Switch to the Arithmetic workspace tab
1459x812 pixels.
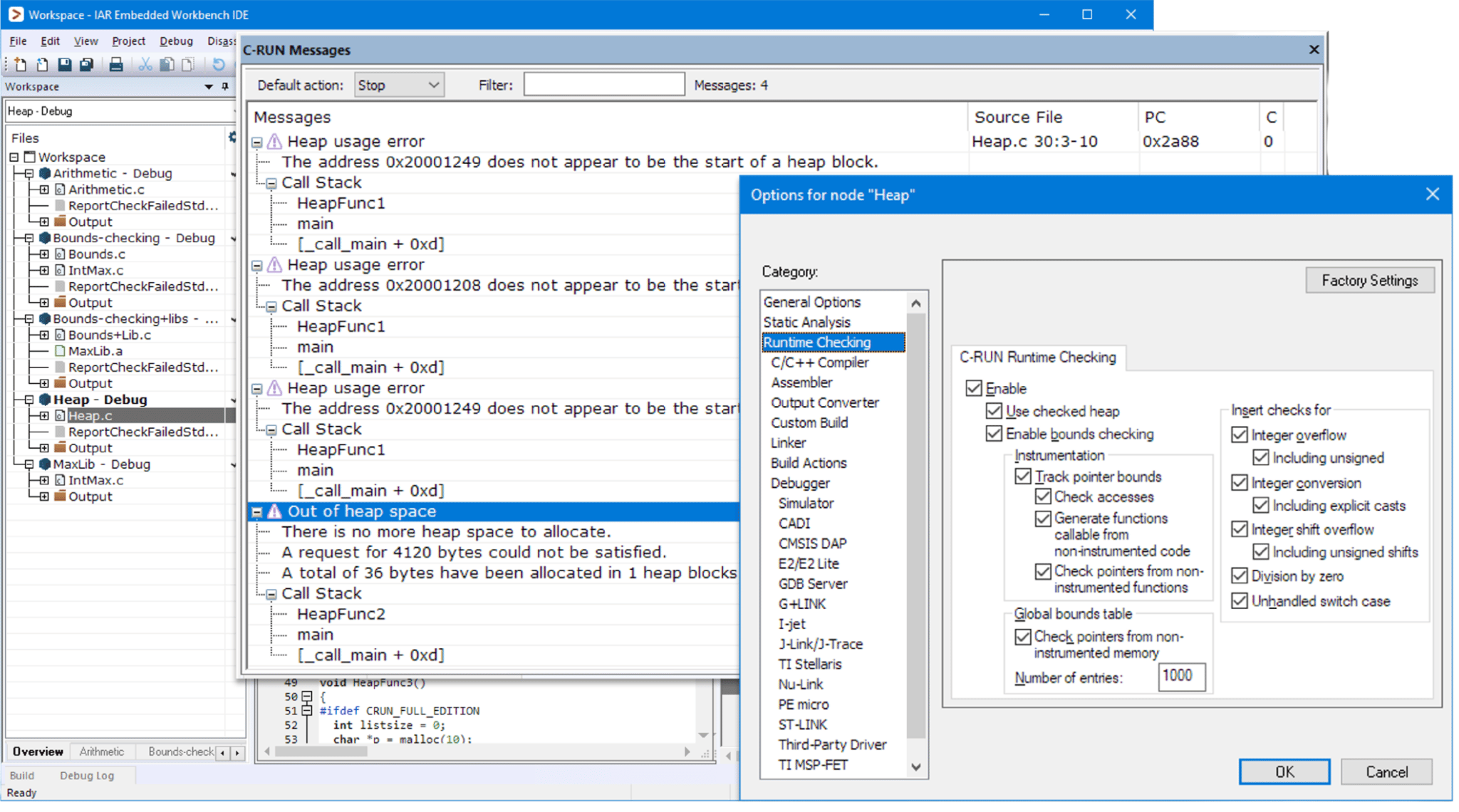[x=102, y=751]
